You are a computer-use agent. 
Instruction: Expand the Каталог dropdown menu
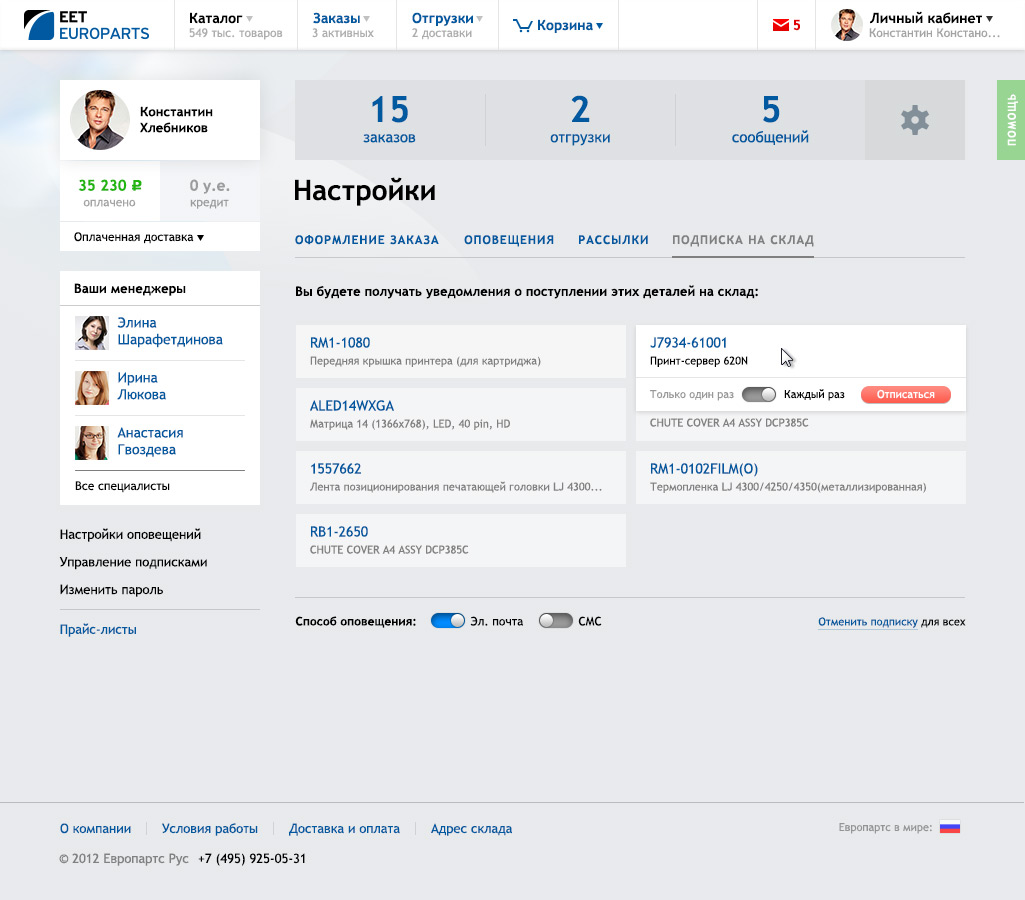(x=221, y=18)
